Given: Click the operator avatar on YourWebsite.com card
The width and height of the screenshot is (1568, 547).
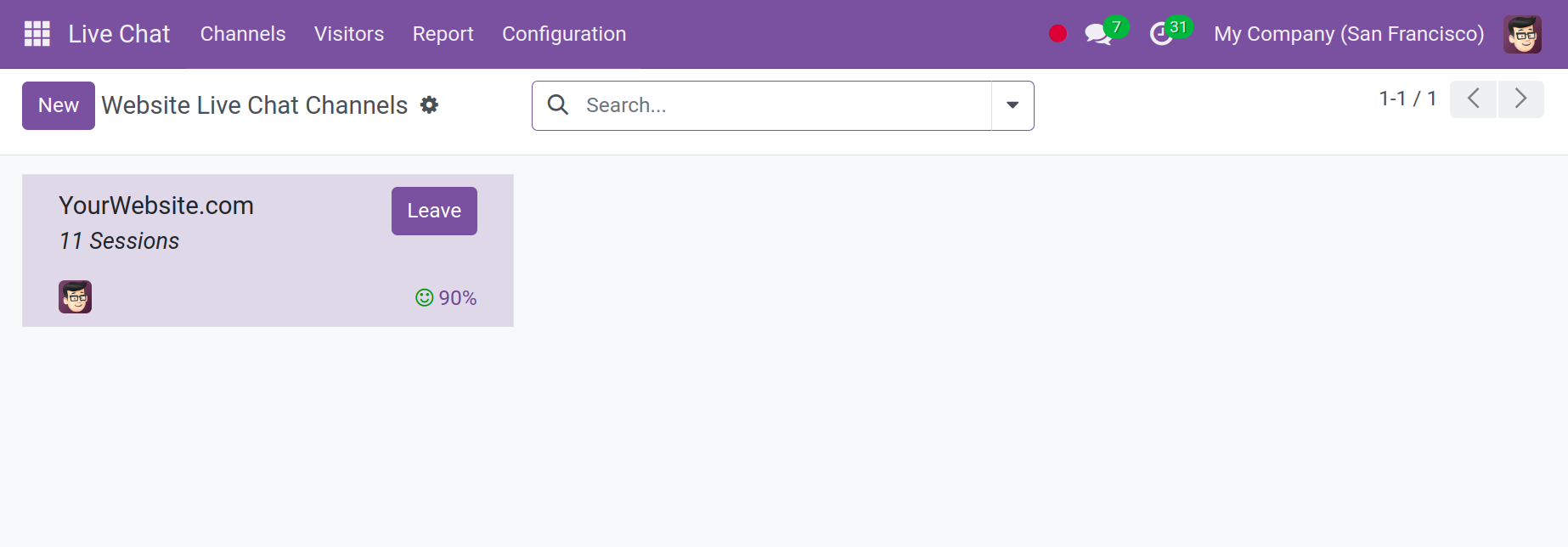Looking at the screenshot, I should pos(75,297).
